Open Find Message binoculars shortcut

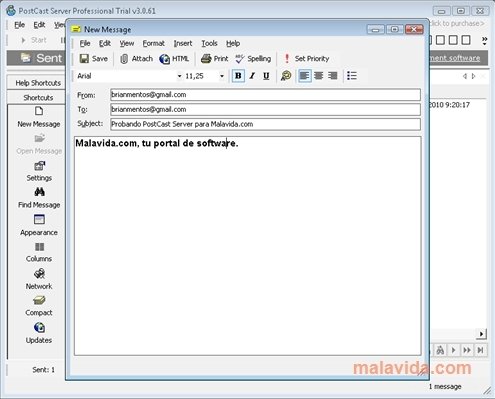(39, 198)
